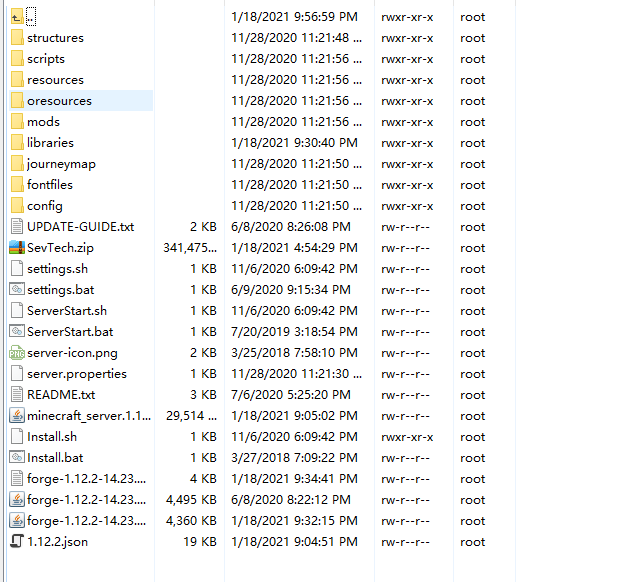
Task: Select the 'config' folder name
Action: click(x=45, y=206)
